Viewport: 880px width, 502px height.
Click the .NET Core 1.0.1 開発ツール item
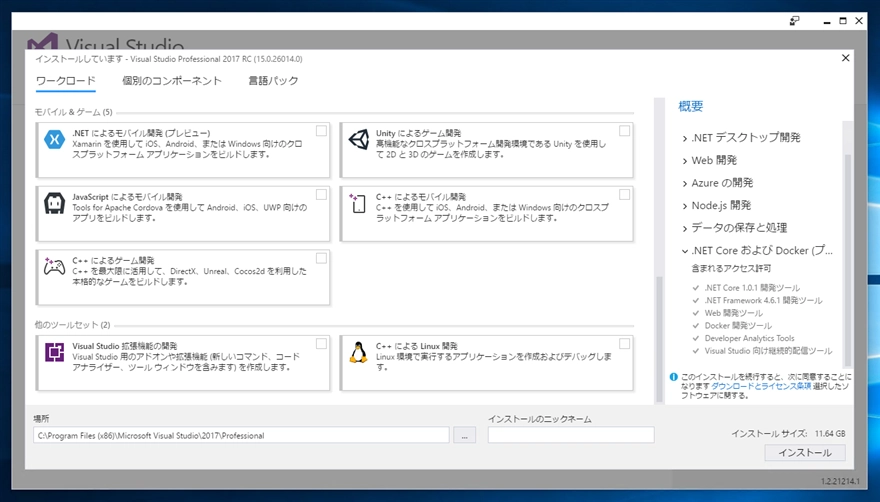[x=753, y=287]
